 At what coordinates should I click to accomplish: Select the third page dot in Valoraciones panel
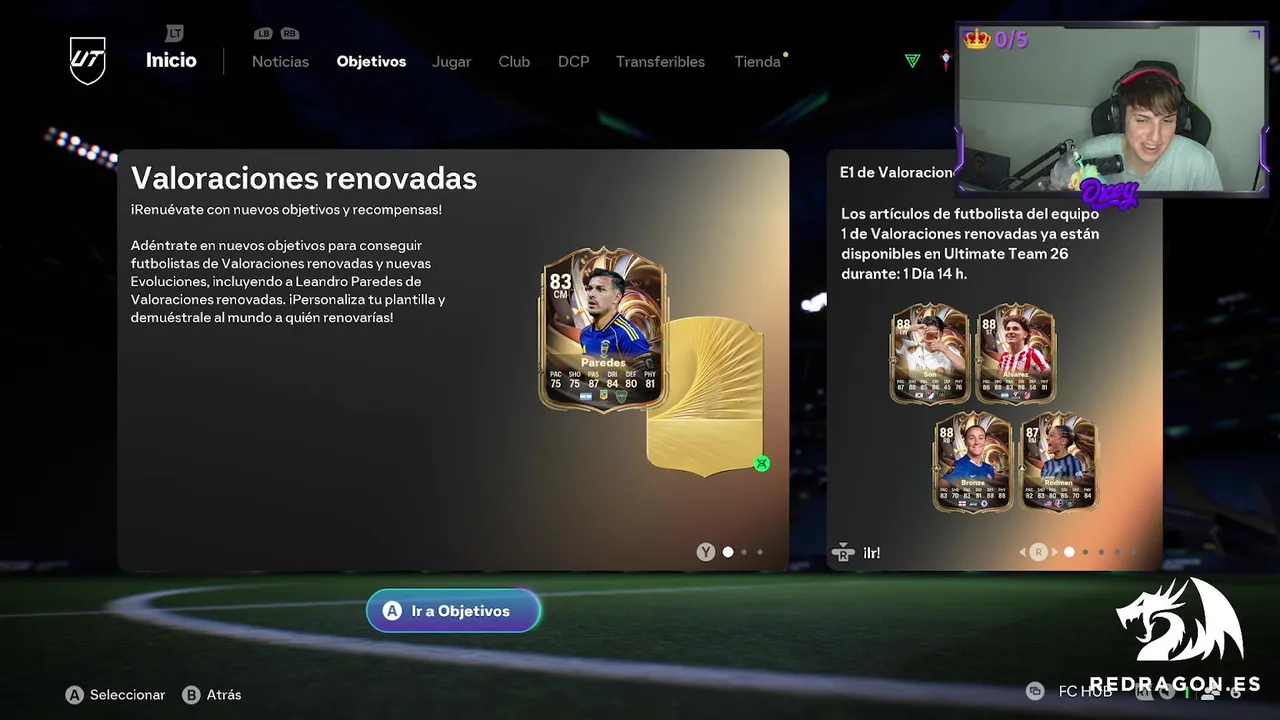coord(760,552)
